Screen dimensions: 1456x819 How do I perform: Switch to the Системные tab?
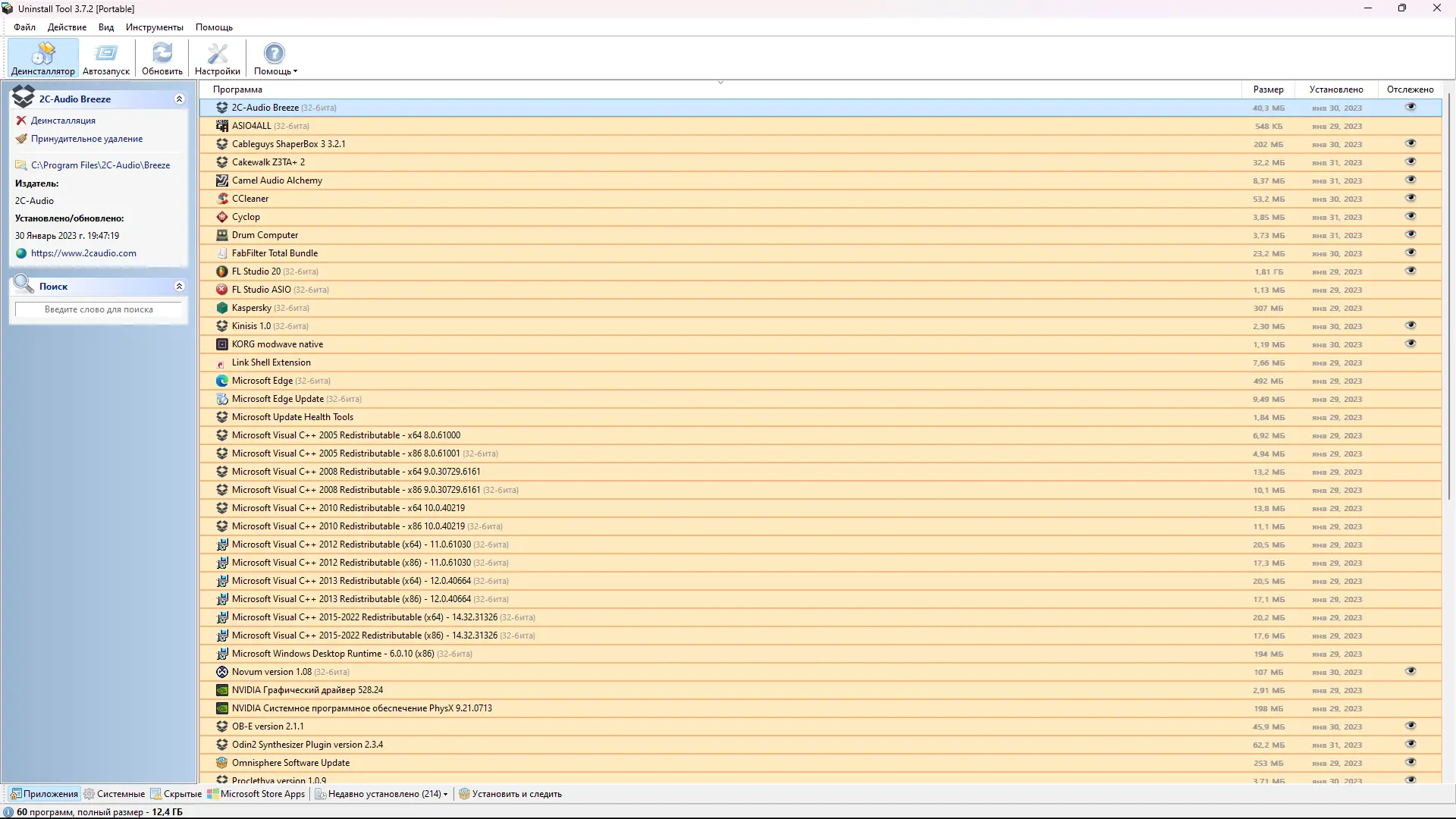(115, 794)
